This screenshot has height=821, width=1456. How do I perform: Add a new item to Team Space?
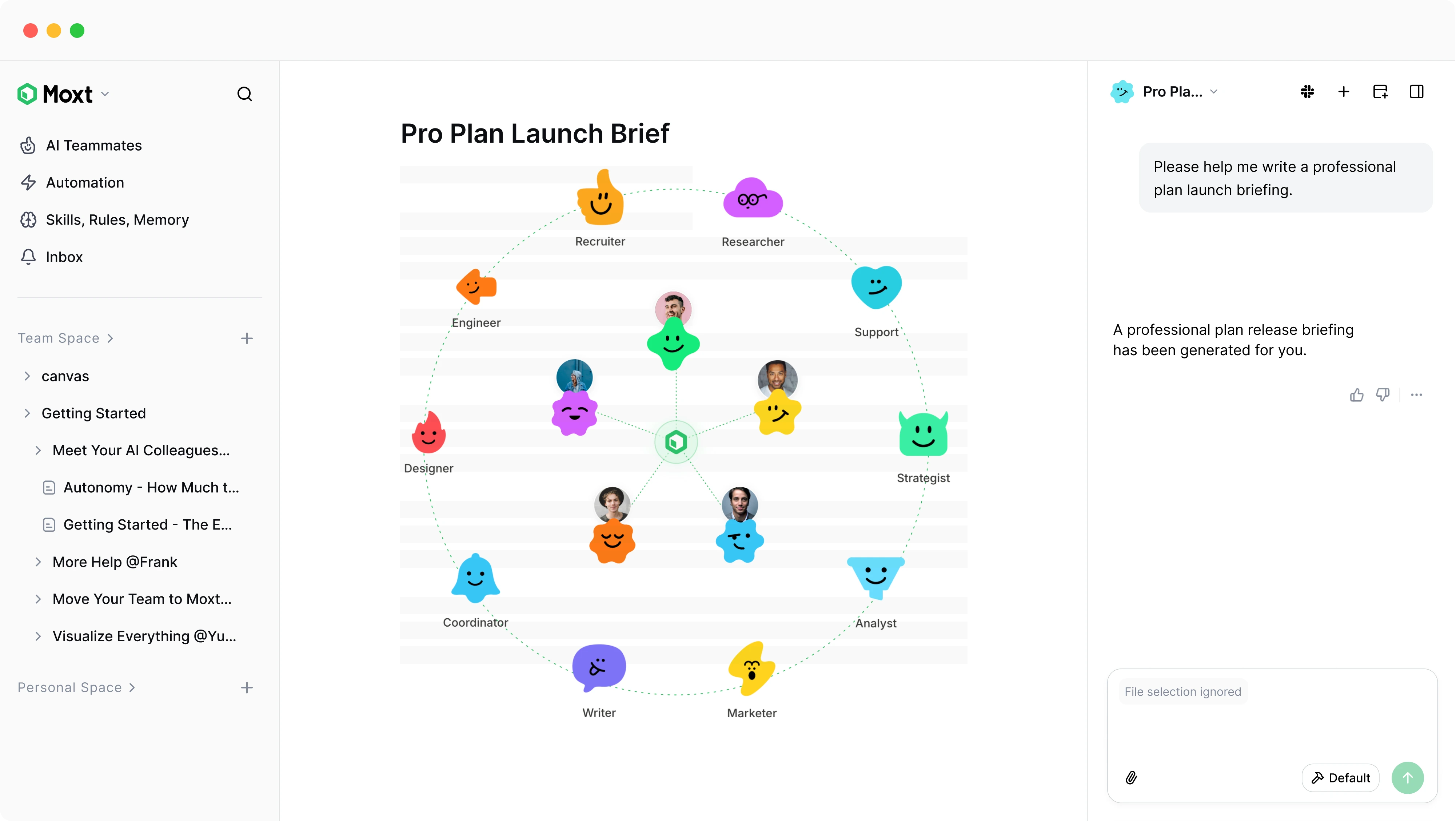tap(247, 338)
